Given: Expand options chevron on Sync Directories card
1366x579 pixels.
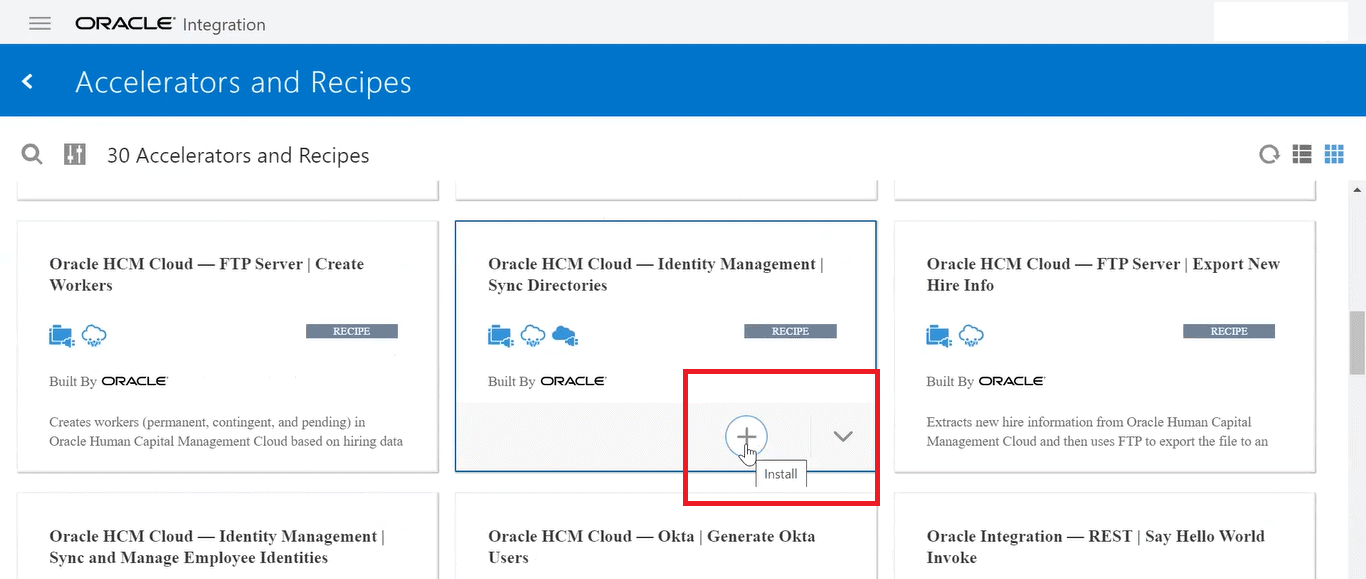Looking at the screenshot, I should point(842,437).
